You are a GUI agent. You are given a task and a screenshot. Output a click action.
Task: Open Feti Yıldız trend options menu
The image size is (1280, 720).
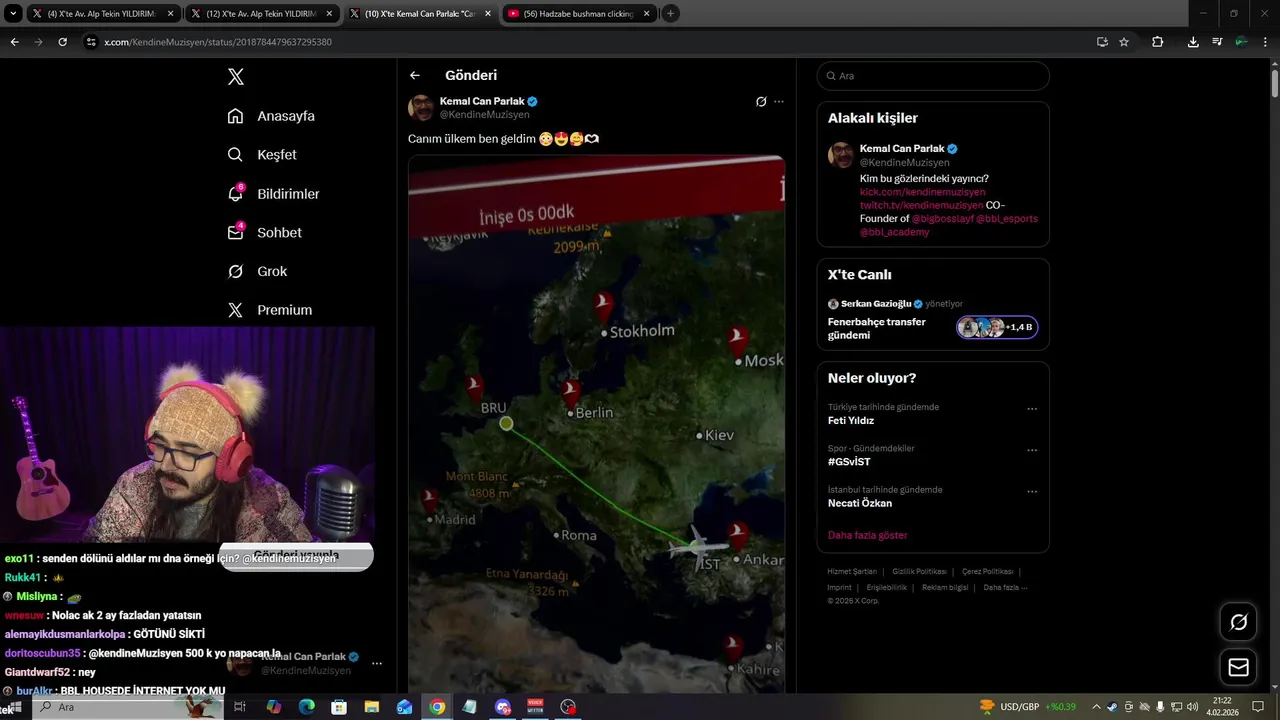coord(1032,408)
